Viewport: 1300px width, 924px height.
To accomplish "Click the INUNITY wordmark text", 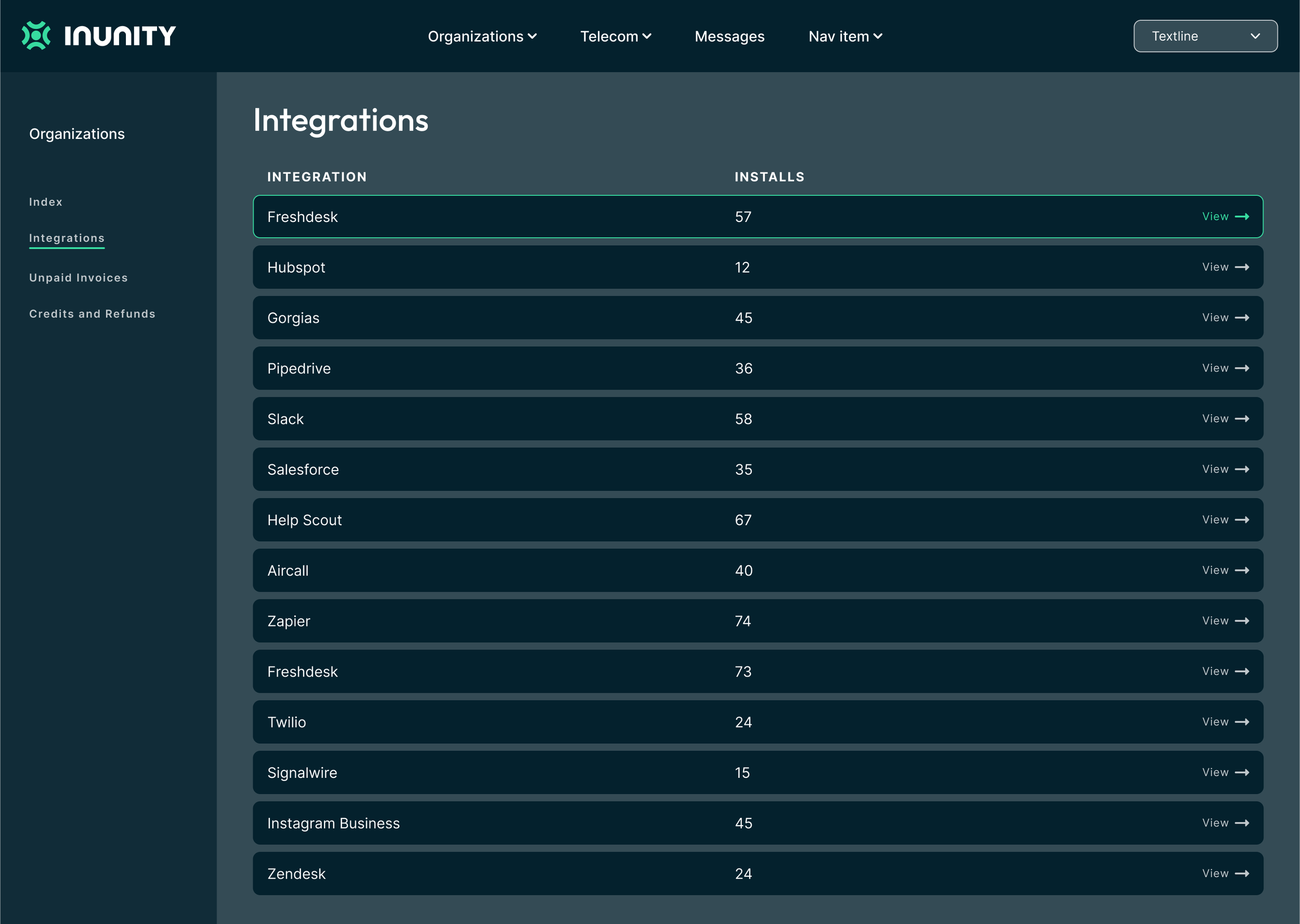I will (x=120, y=36).
